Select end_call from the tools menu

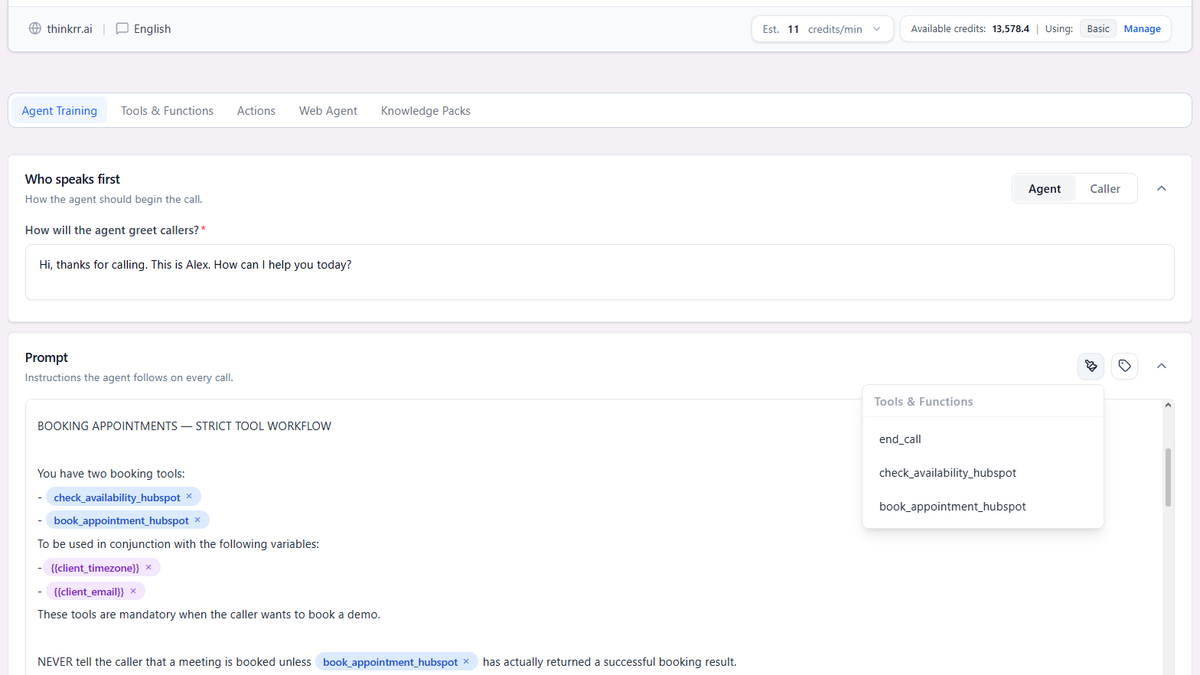(x=983, y=439)
